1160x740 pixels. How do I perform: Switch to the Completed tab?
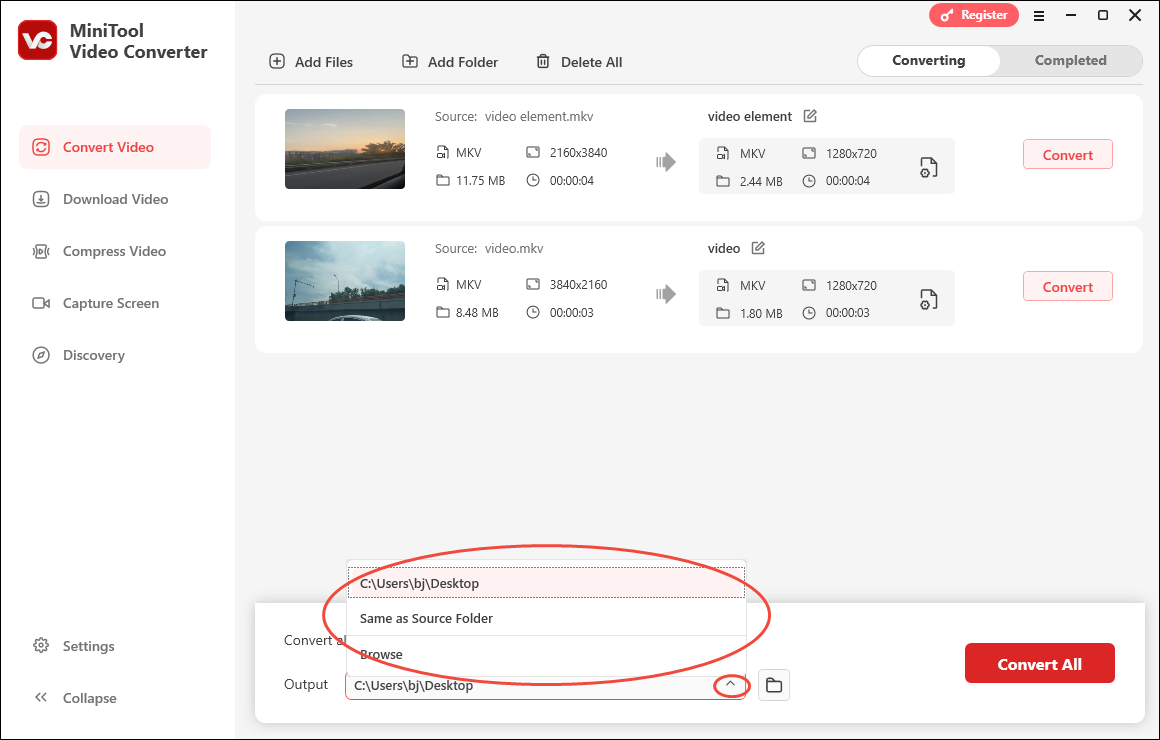[x=1070, y=61]
